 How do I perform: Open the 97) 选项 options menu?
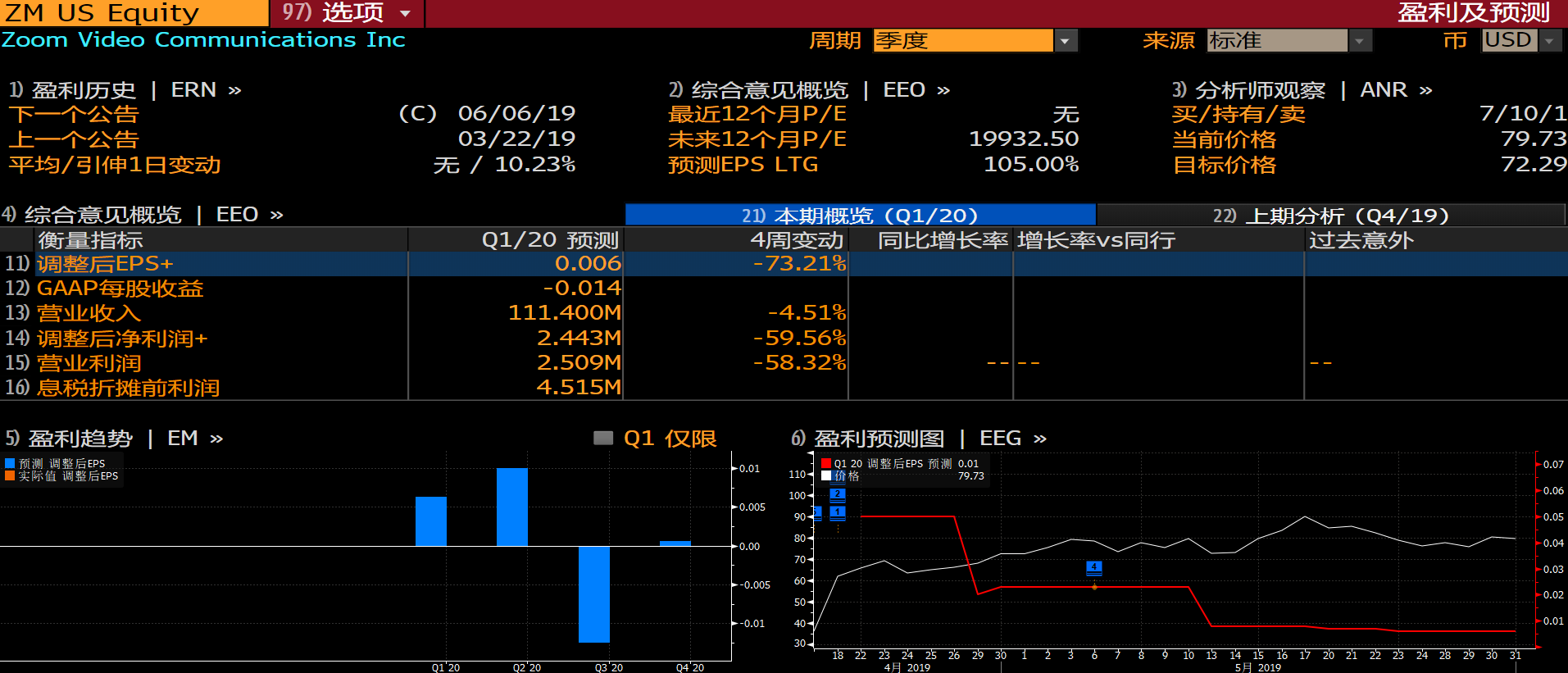pos(347,13)
